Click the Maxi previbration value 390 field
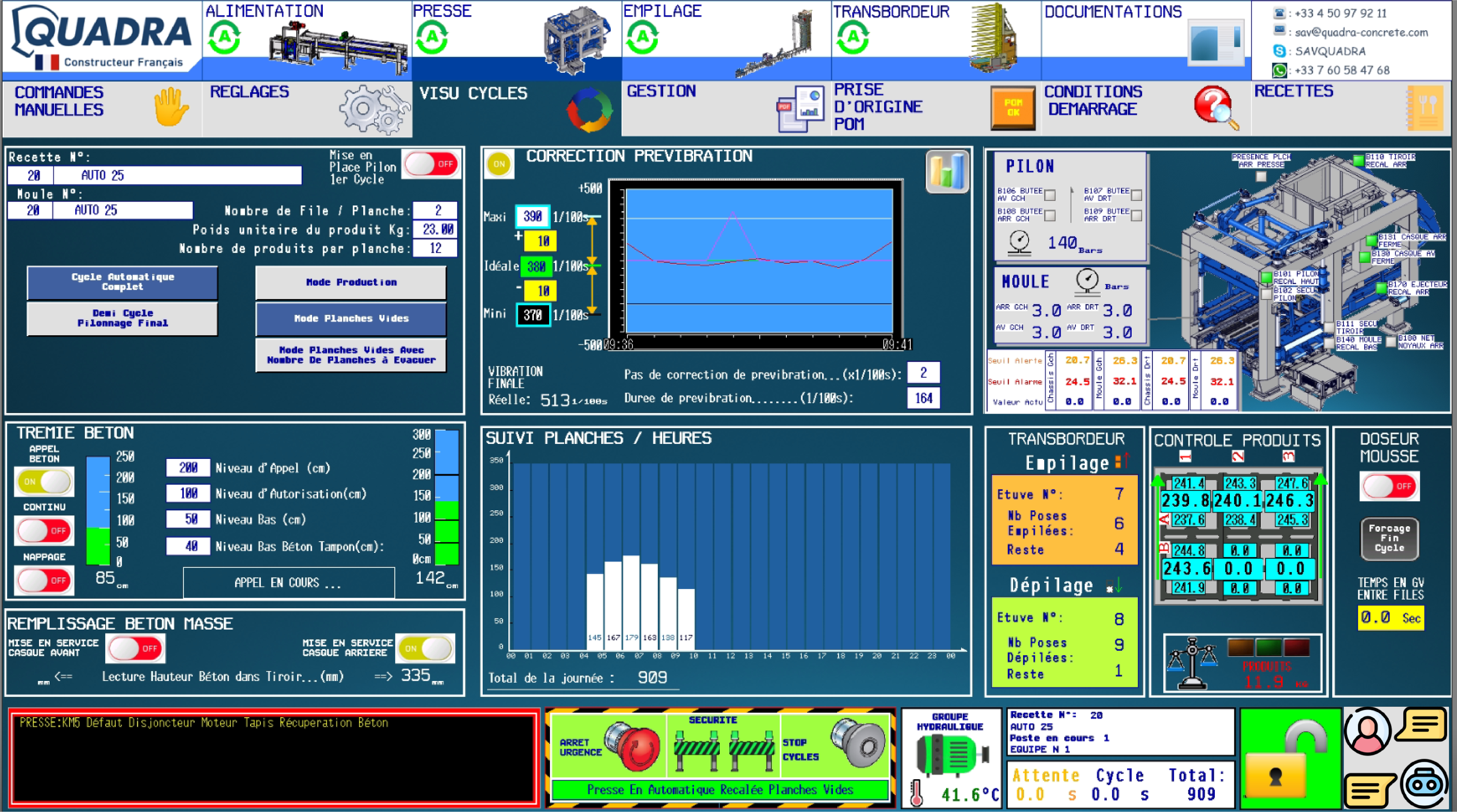Viewport: 1457px width, 812px height. 532,216
